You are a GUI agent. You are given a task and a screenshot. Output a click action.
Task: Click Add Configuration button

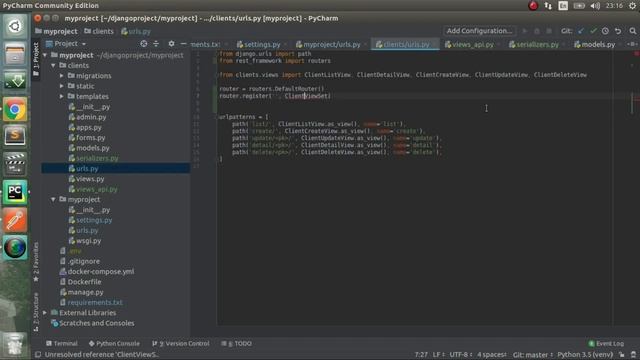pyautogui.click(x=479, y=31)
